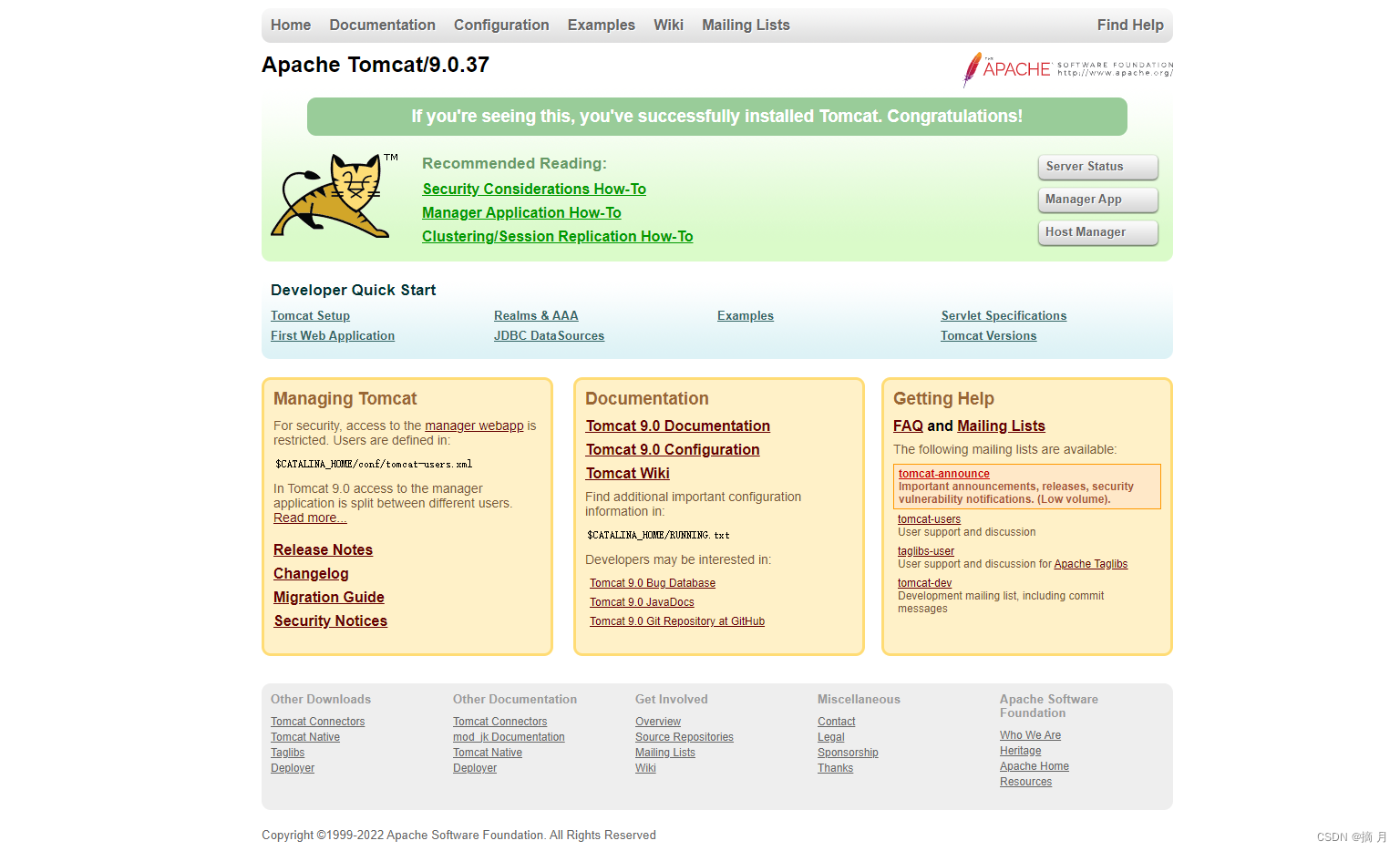The width and height of the screenshot is (1400, 851).
Task: Open Tomcat Wiki link in Documentation box
Action: click(628, 473)
